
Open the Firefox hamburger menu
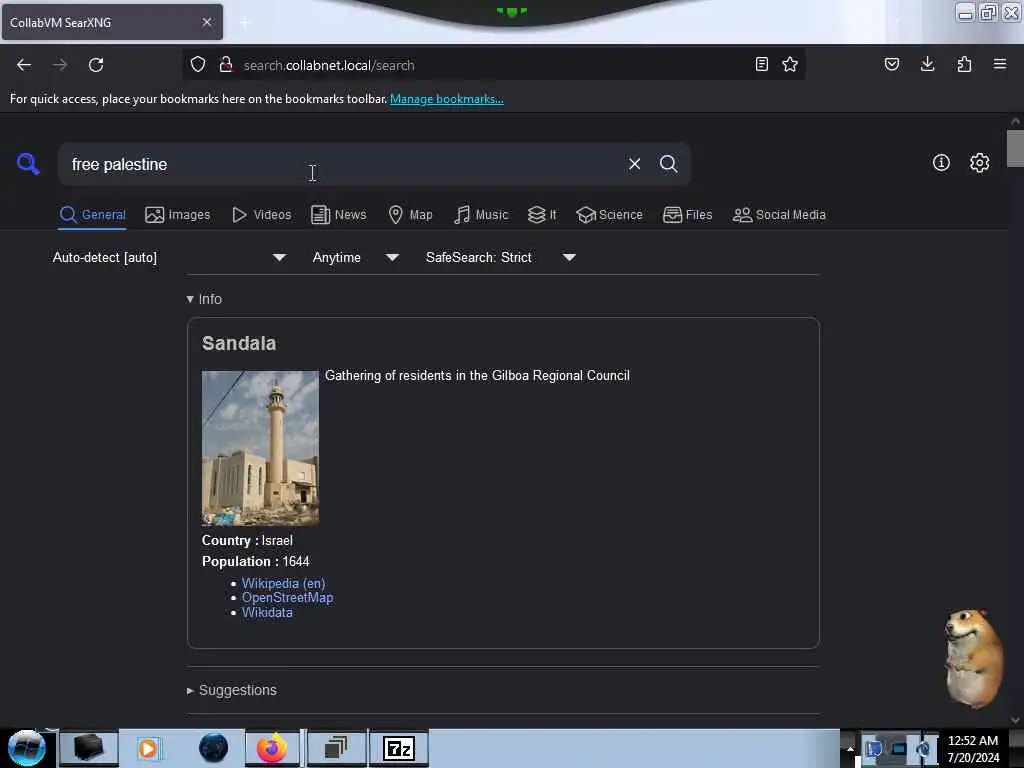[x=1000, y=64]
